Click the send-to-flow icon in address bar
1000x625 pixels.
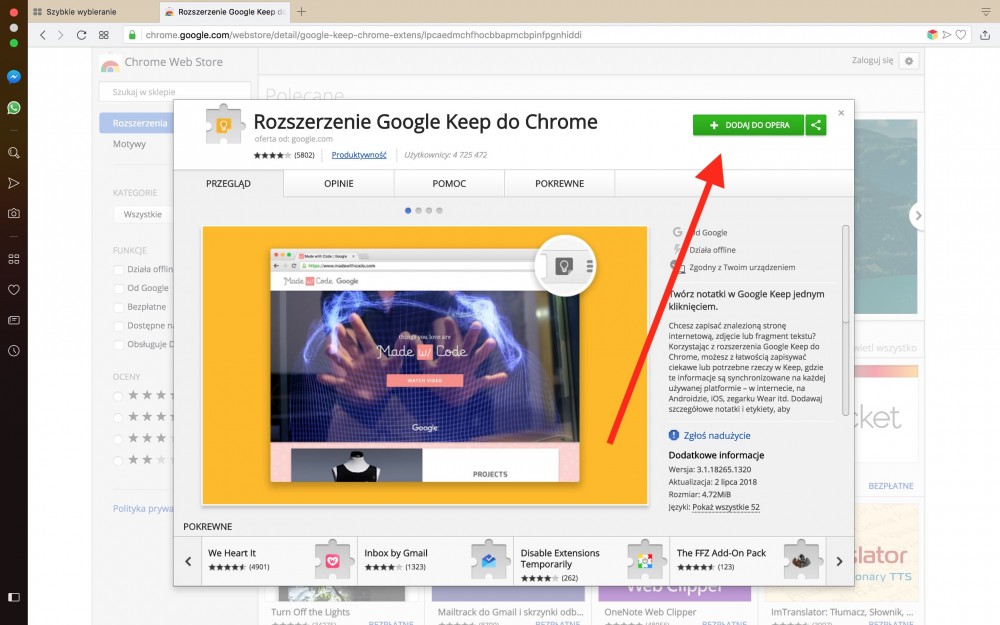tap(947, 35)
